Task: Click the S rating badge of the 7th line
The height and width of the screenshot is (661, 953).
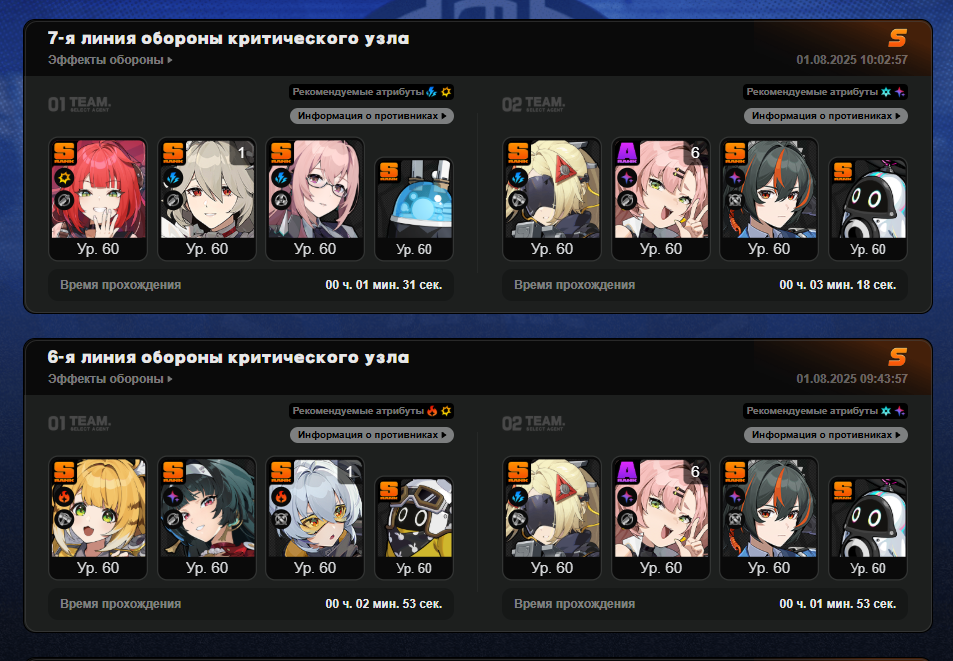Action: point(897,38)
